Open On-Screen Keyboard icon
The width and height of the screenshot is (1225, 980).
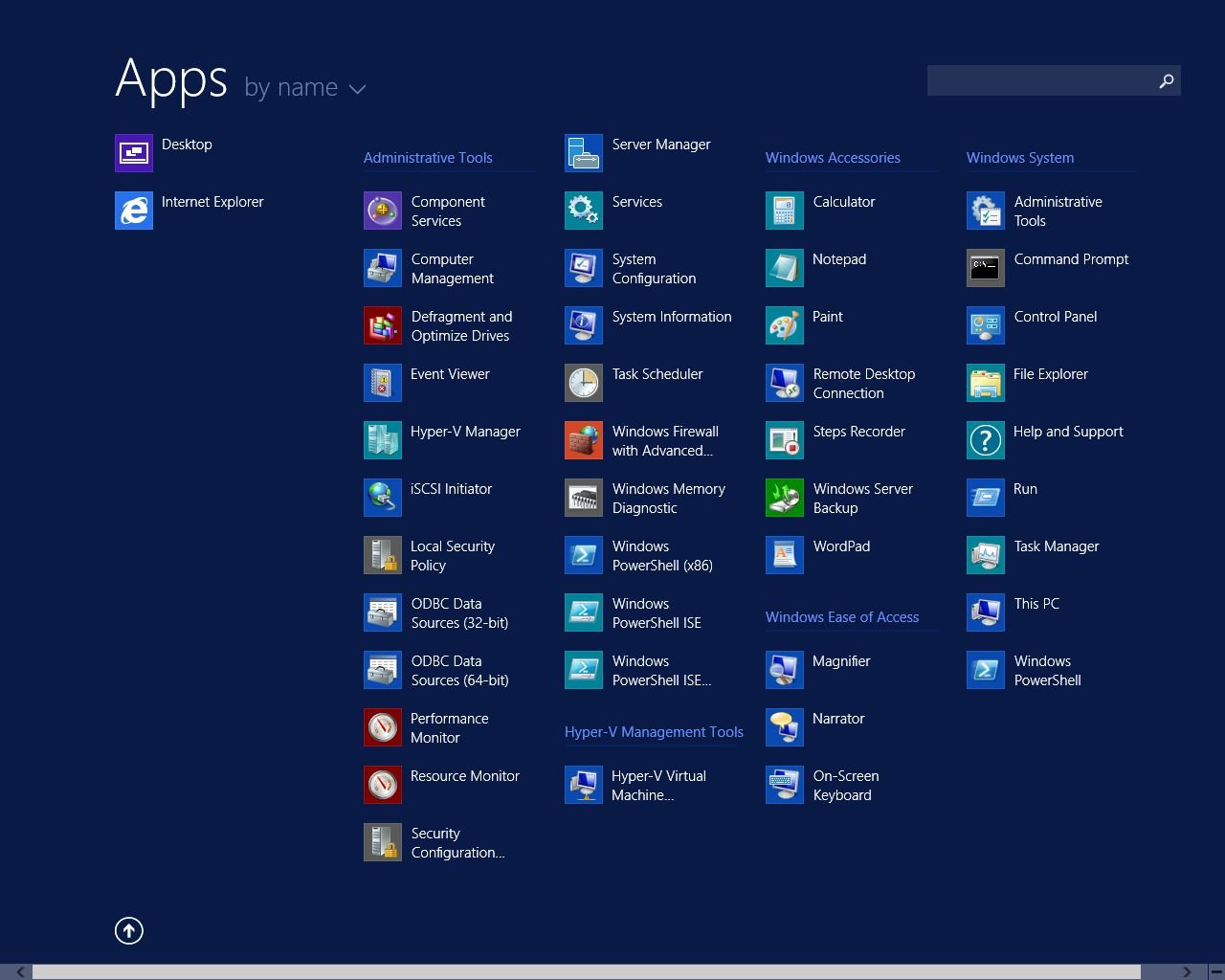pos(785,785)
